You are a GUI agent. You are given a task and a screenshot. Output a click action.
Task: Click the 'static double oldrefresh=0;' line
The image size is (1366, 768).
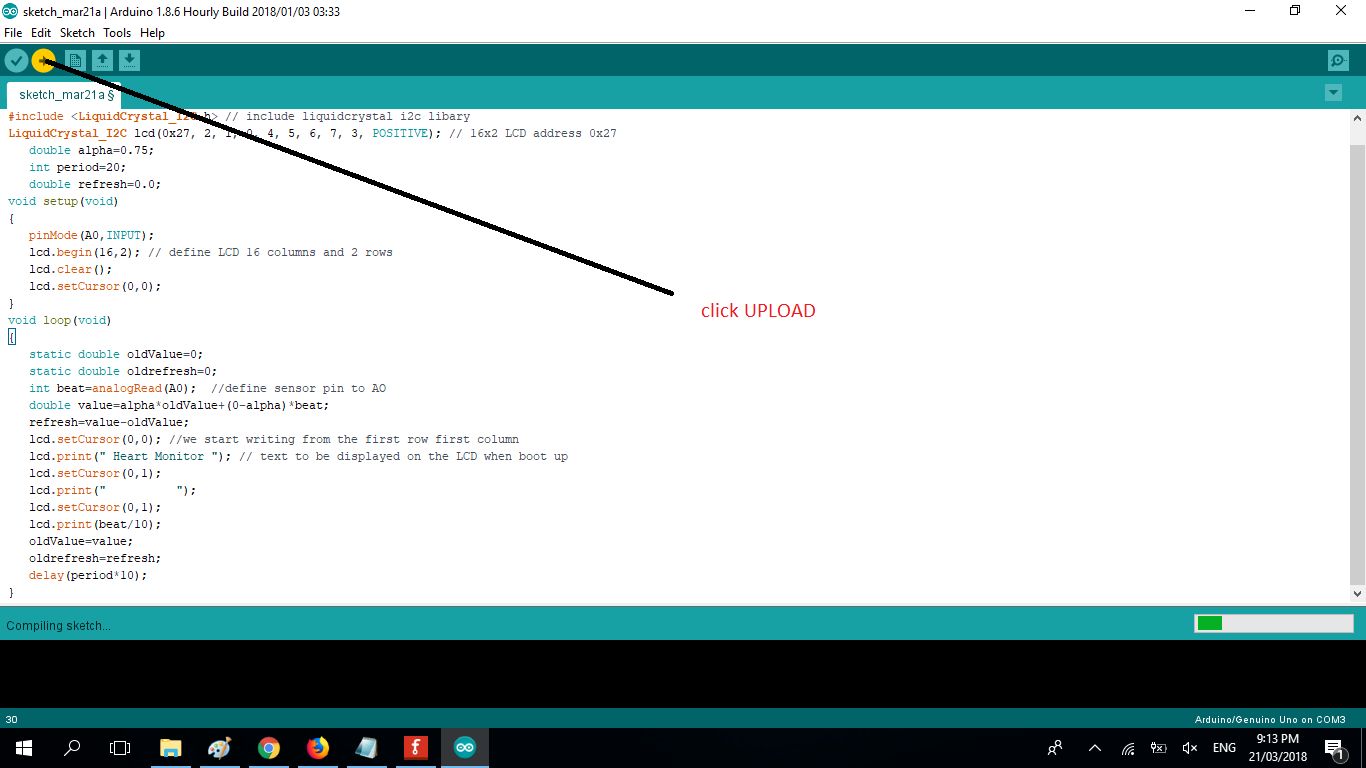(x=123, y=371)
